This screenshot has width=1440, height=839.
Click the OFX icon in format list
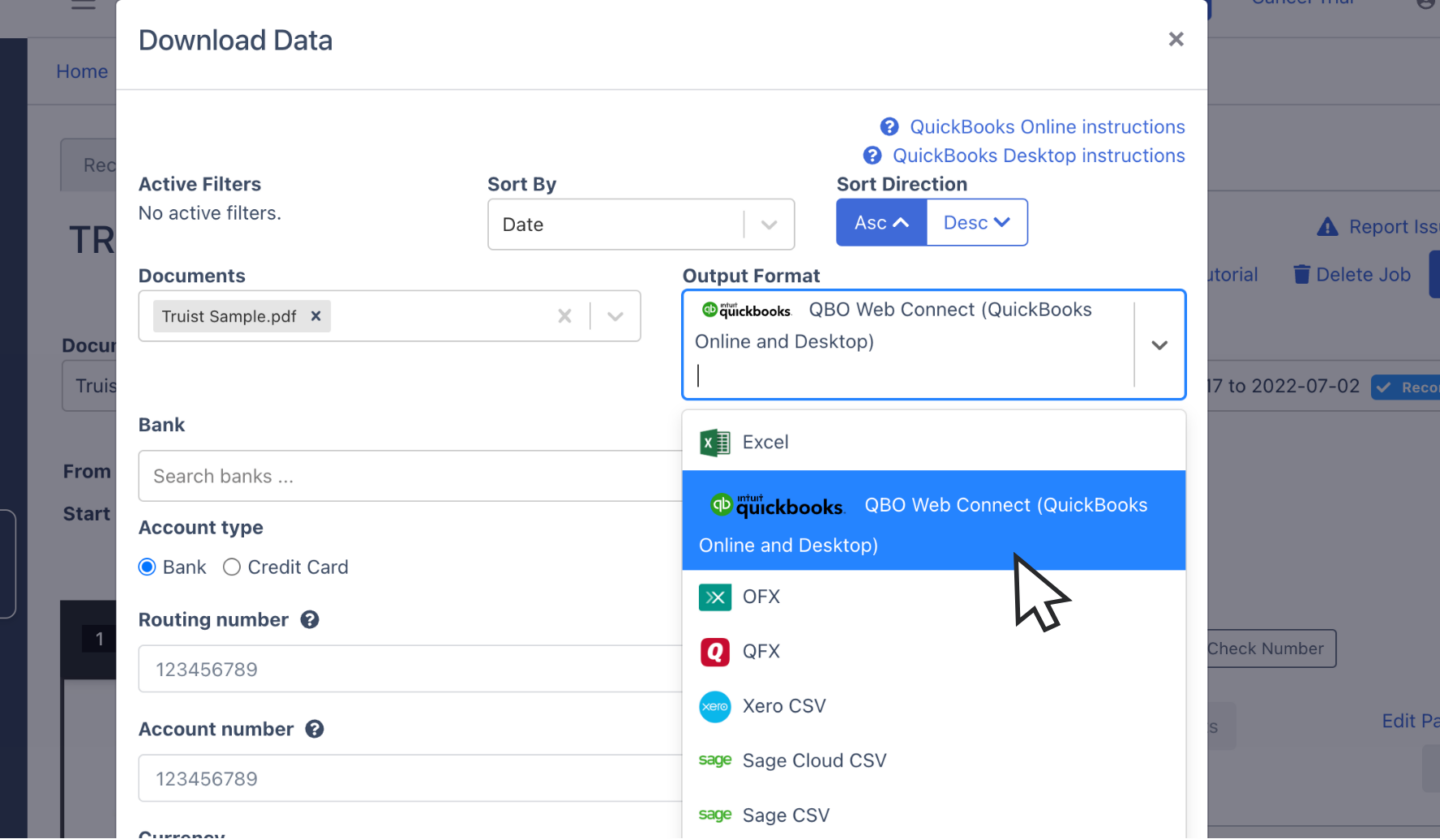click(714, 597)
